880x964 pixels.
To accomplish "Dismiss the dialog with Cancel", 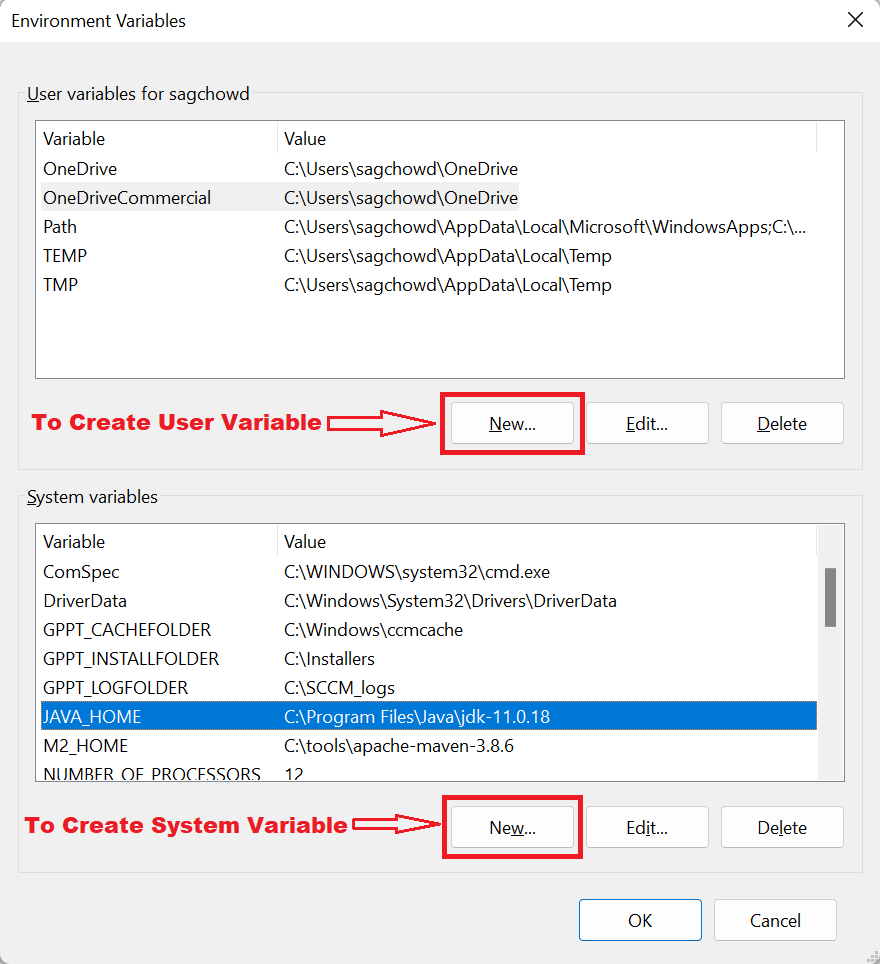I will click(775, 919).
